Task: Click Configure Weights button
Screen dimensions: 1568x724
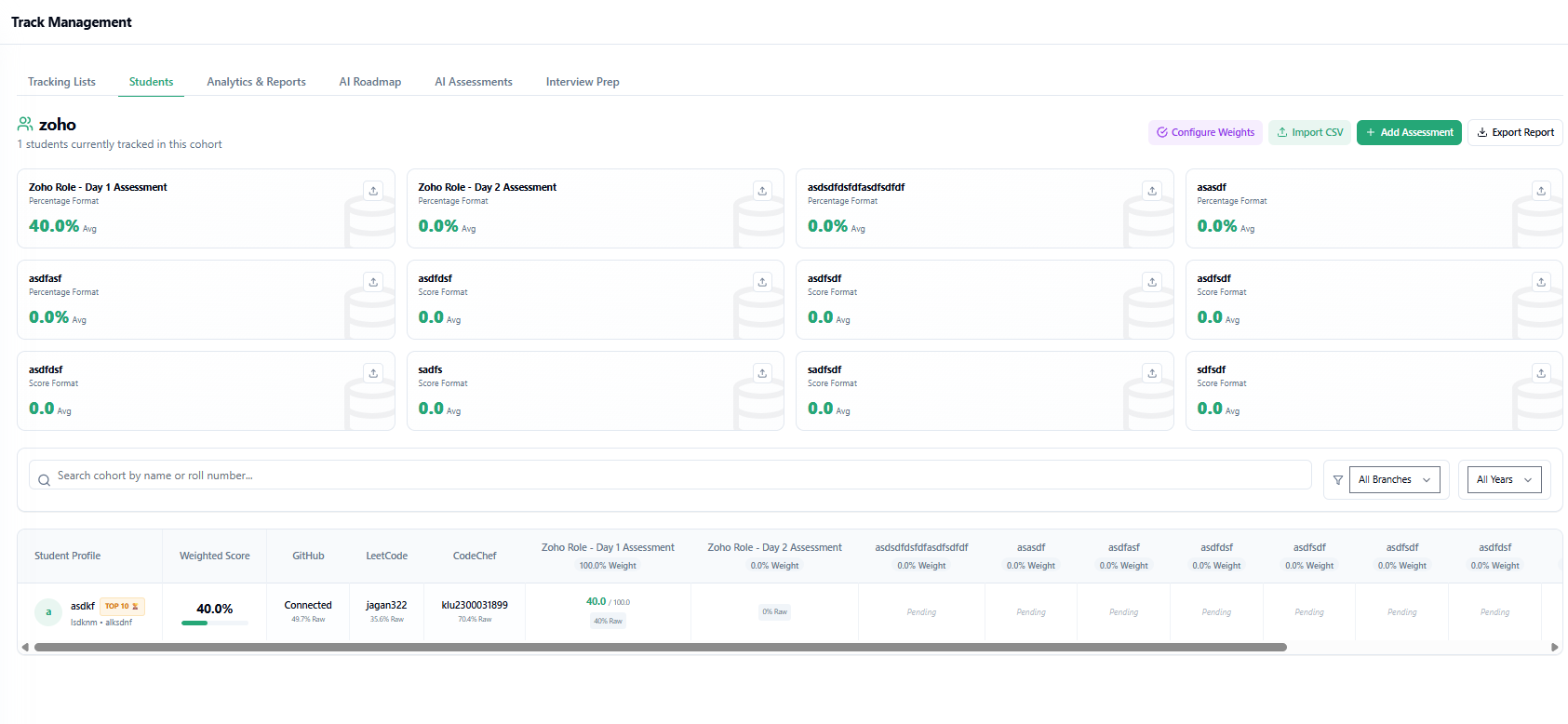Action: (x=1205, y=132)
